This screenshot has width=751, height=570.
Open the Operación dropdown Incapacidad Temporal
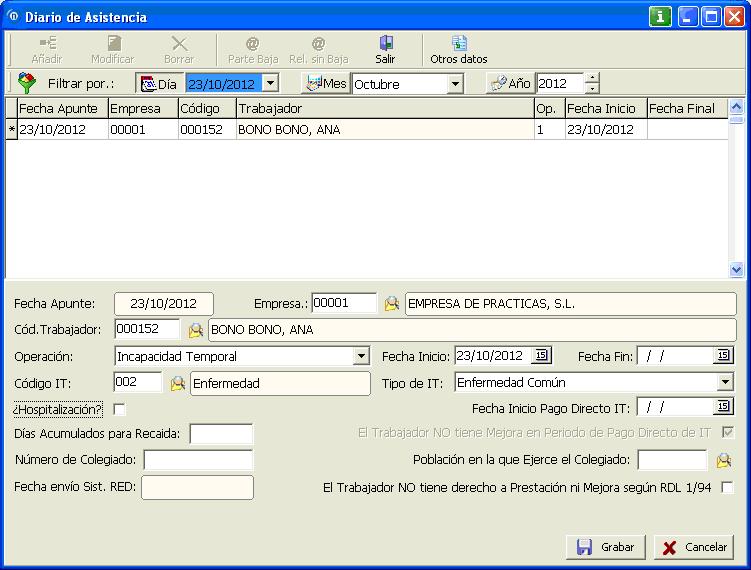click(361, 356)
